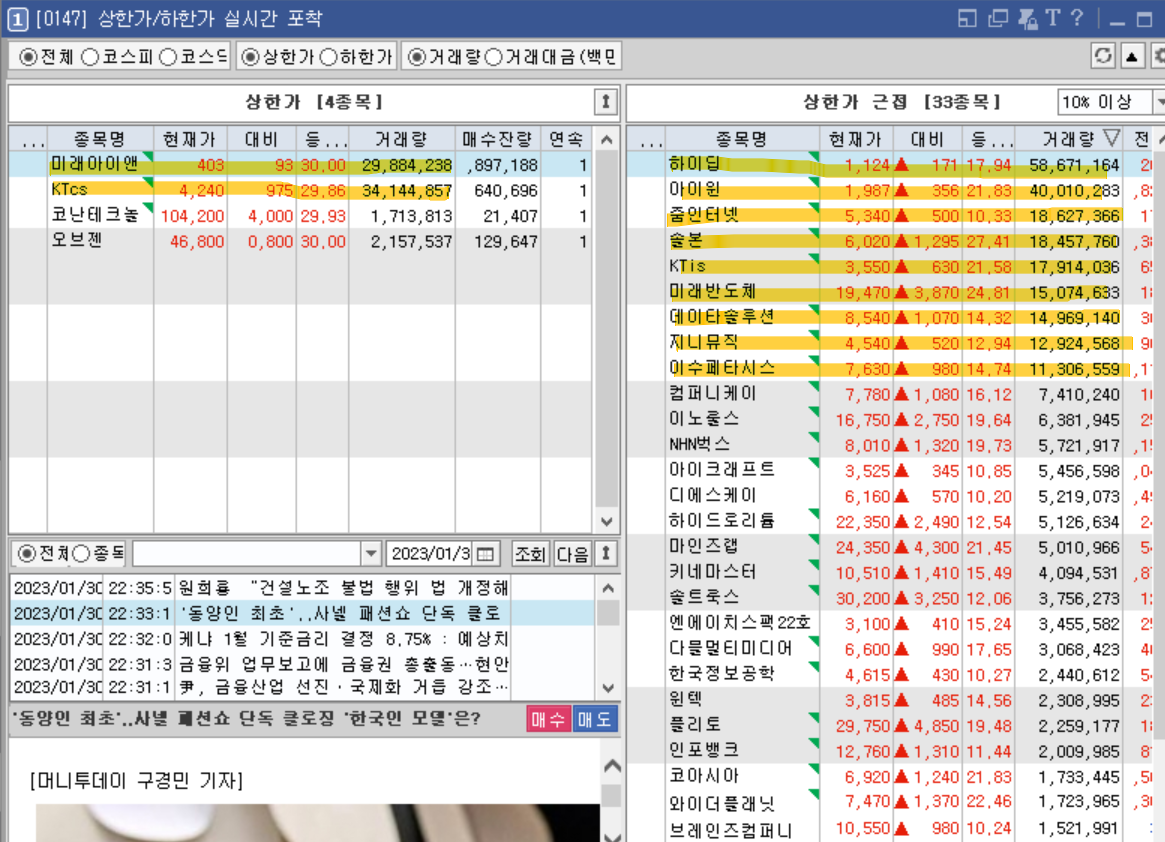1165x842 pixels.
Task: Select 거래대금 (백만) radio button
Action: [x=493, y=56]
